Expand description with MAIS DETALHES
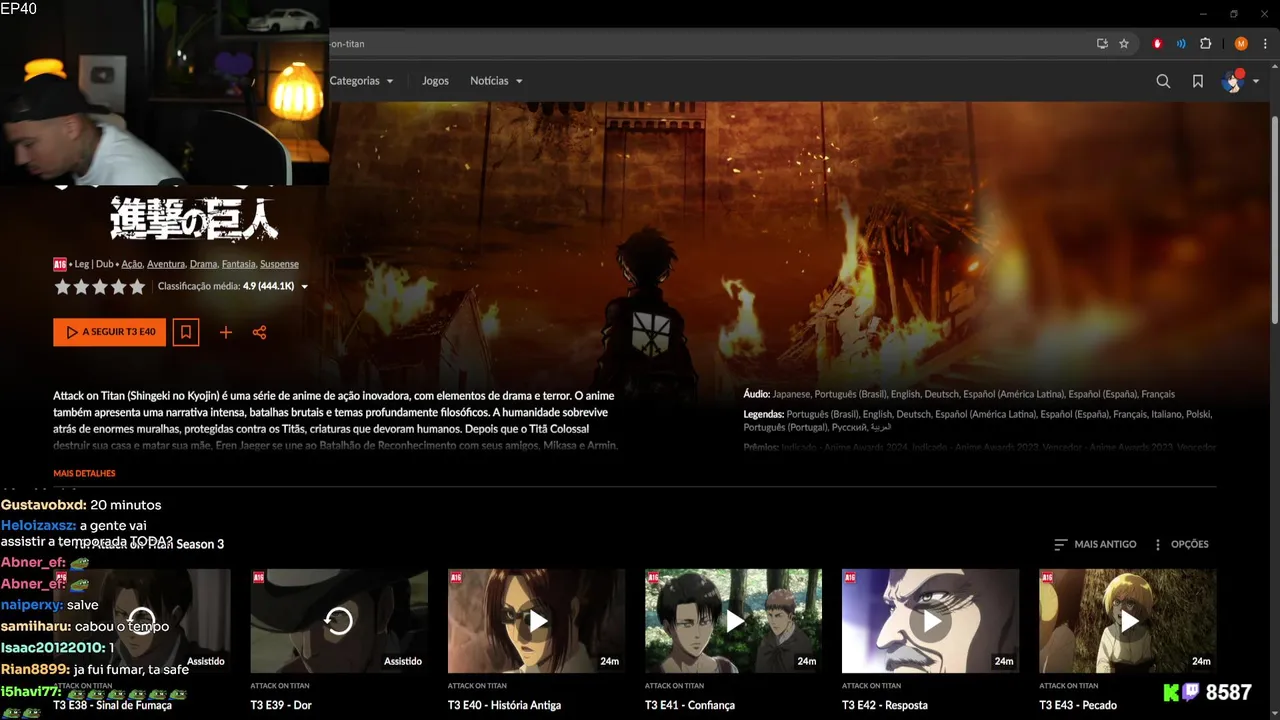The width and height of the screenshot is (1280, 720). tap(84, 473)
